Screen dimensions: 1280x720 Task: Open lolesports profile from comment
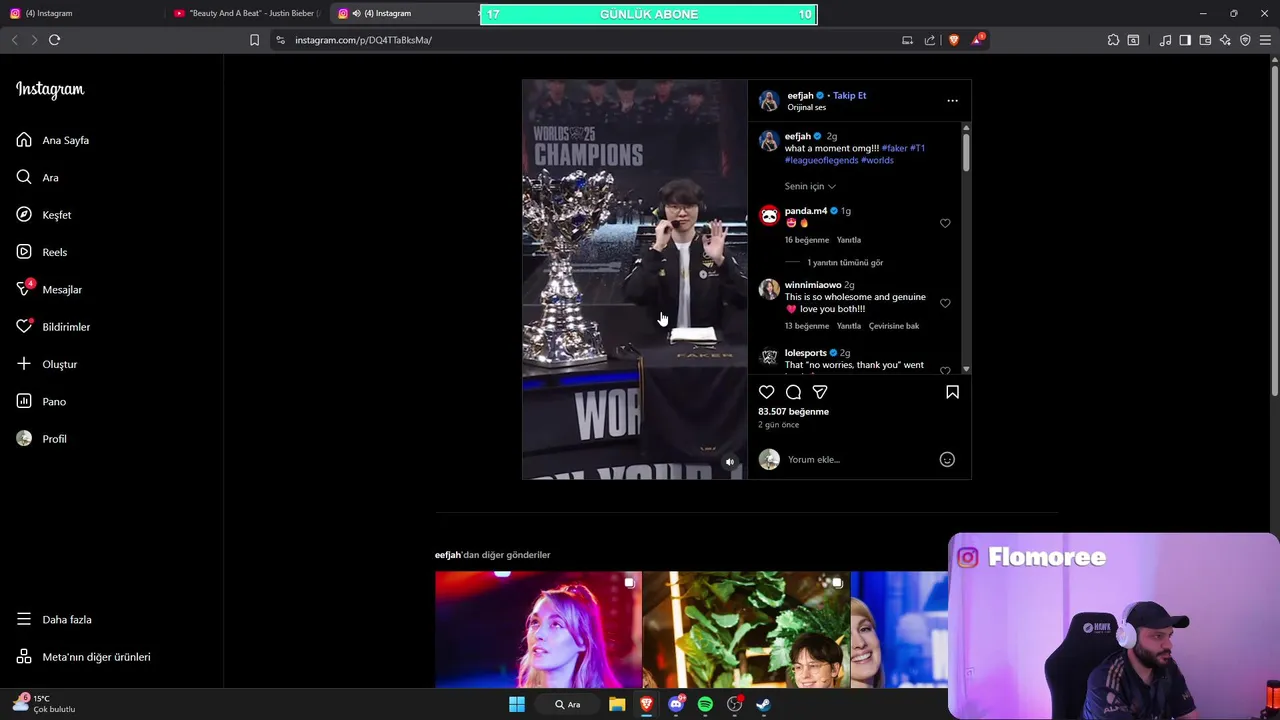(x=805, y=353)
